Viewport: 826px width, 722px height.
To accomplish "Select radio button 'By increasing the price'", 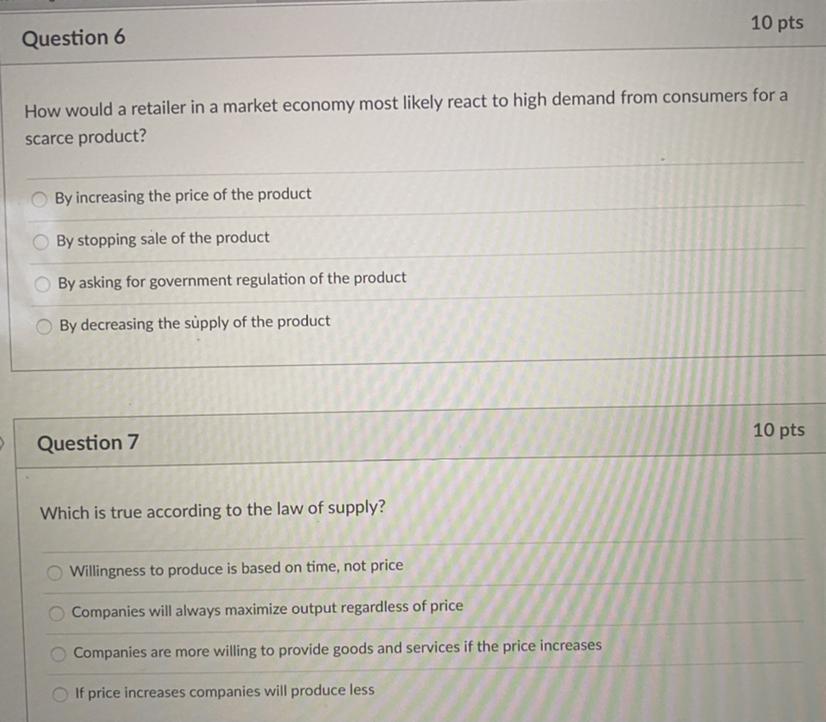I will pos(39,199).
